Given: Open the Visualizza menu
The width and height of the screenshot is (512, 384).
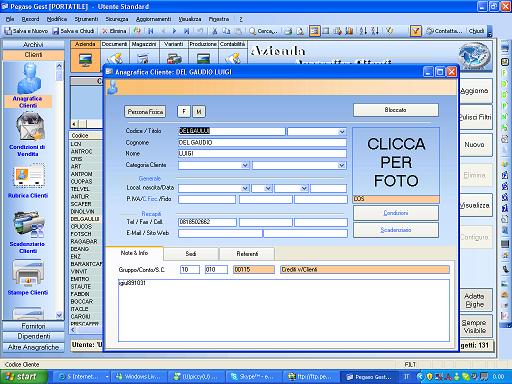Looking at the screenshot, I should point(190,19).
